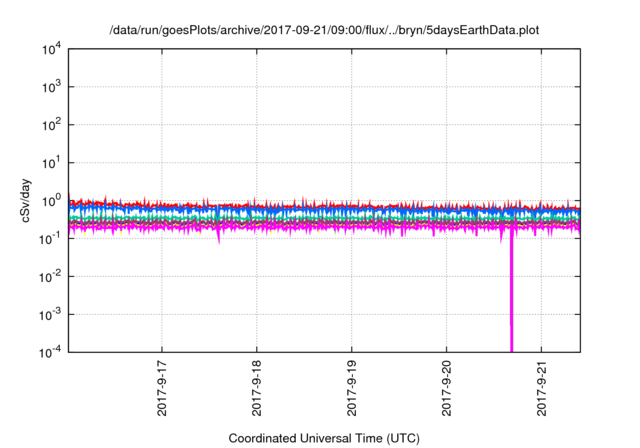640x448 pixels.
Task: Click the 10^-4 y-axis tick label
Action: pyautogui.click(x=50, y=352)
